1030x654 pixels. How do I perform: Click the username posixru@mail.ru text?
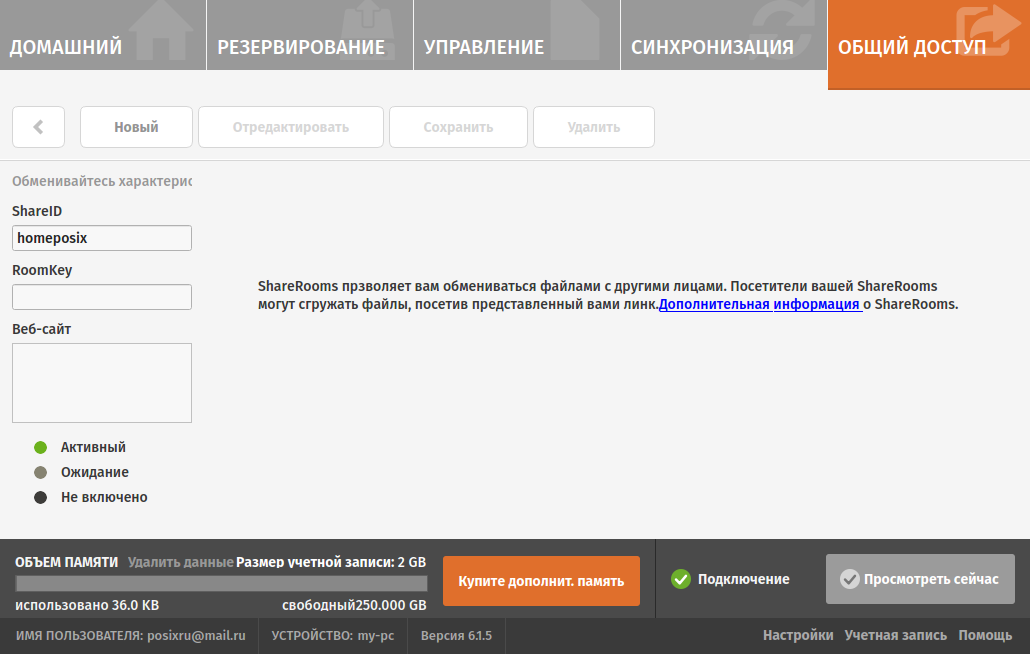point(196,636)
